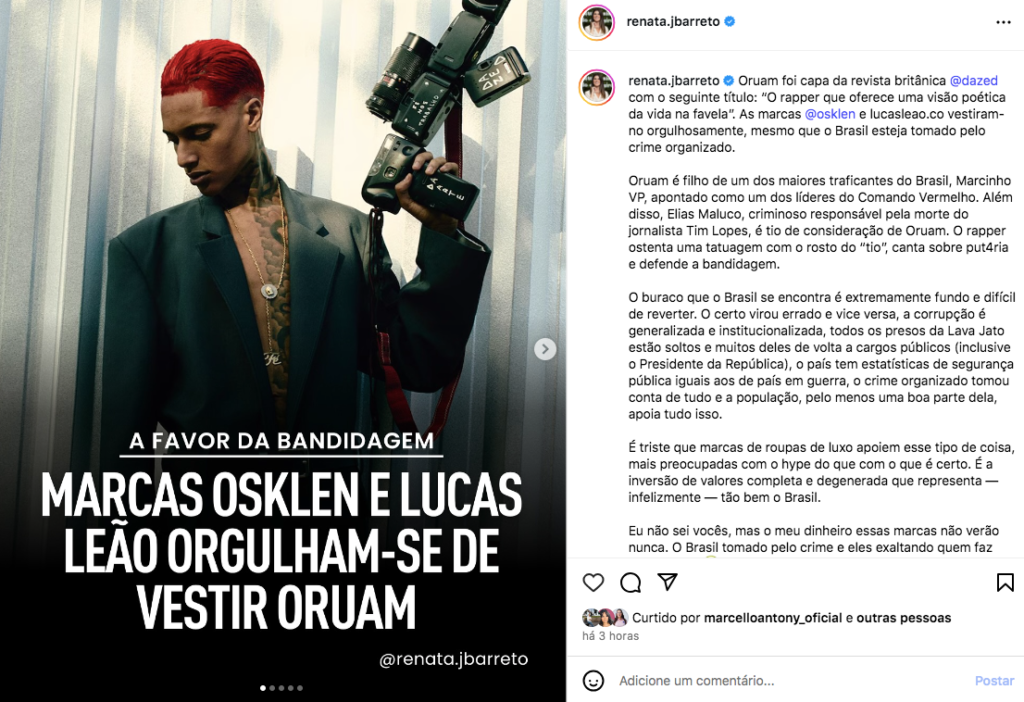Open marcelloantony_oficial profile from likes
The width and height of the screenshot is (1024, 702).
[x=773, y=618]
